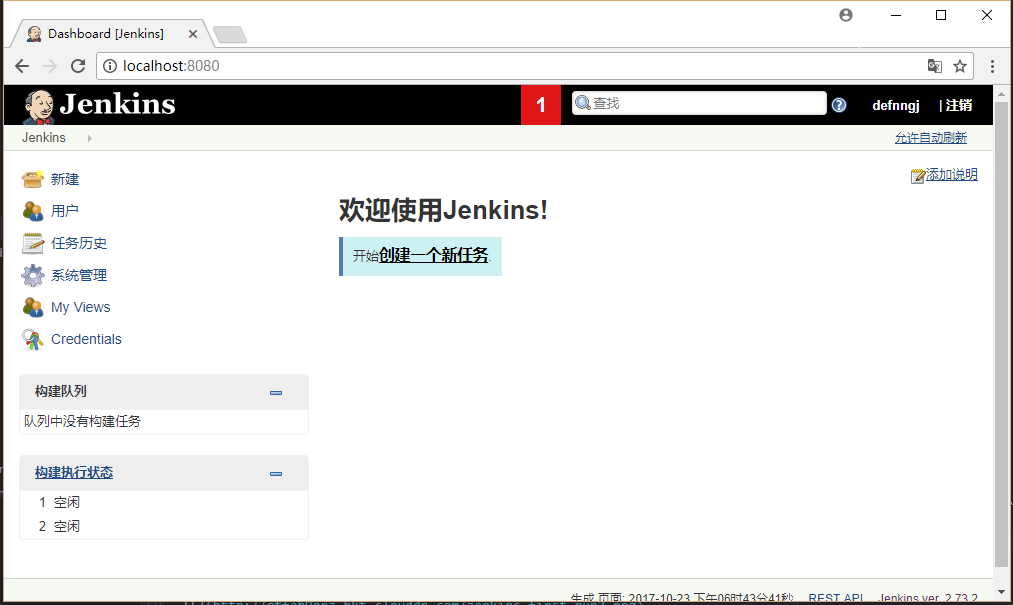Expand the breadcrumb arrow next to Jenkins

point(90,138)
